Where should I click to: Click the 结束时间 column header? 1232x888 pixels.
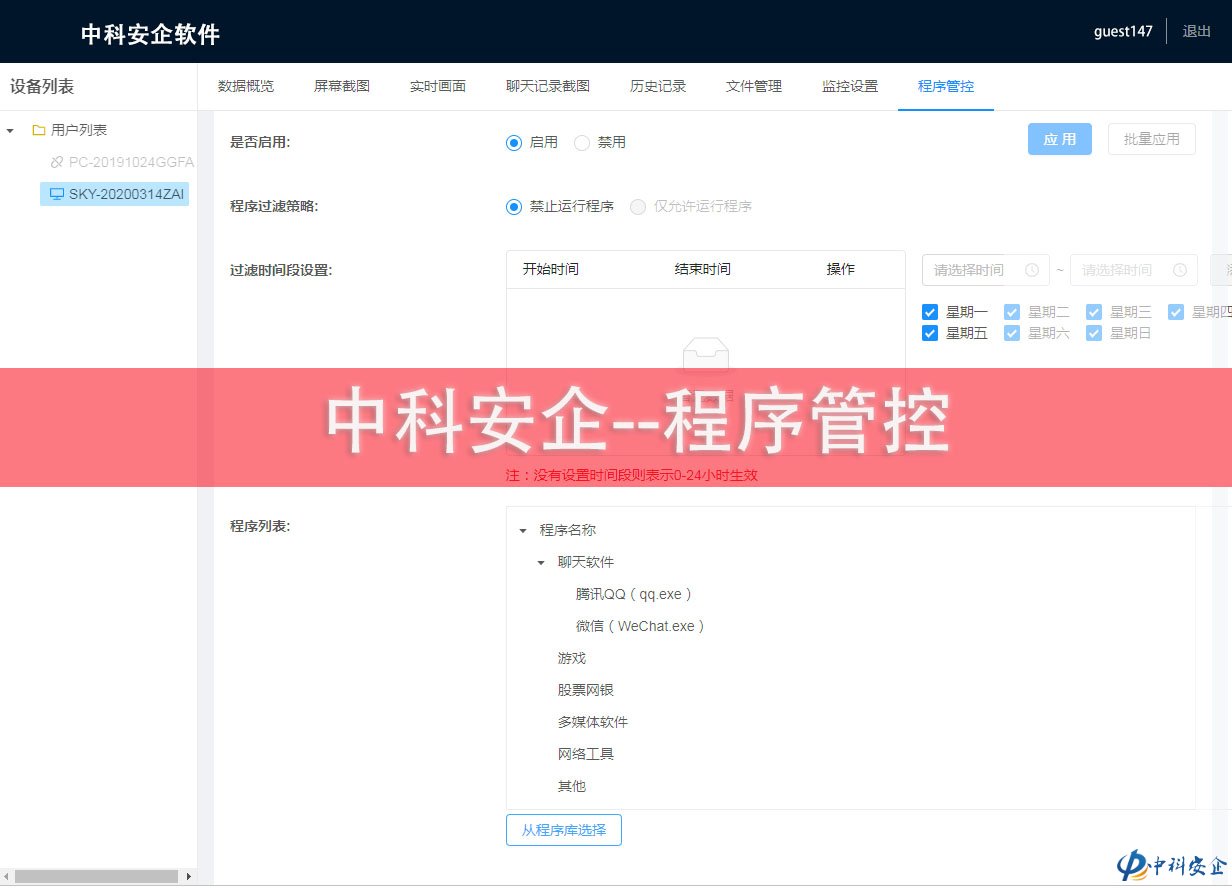click(x=703, y=269)
